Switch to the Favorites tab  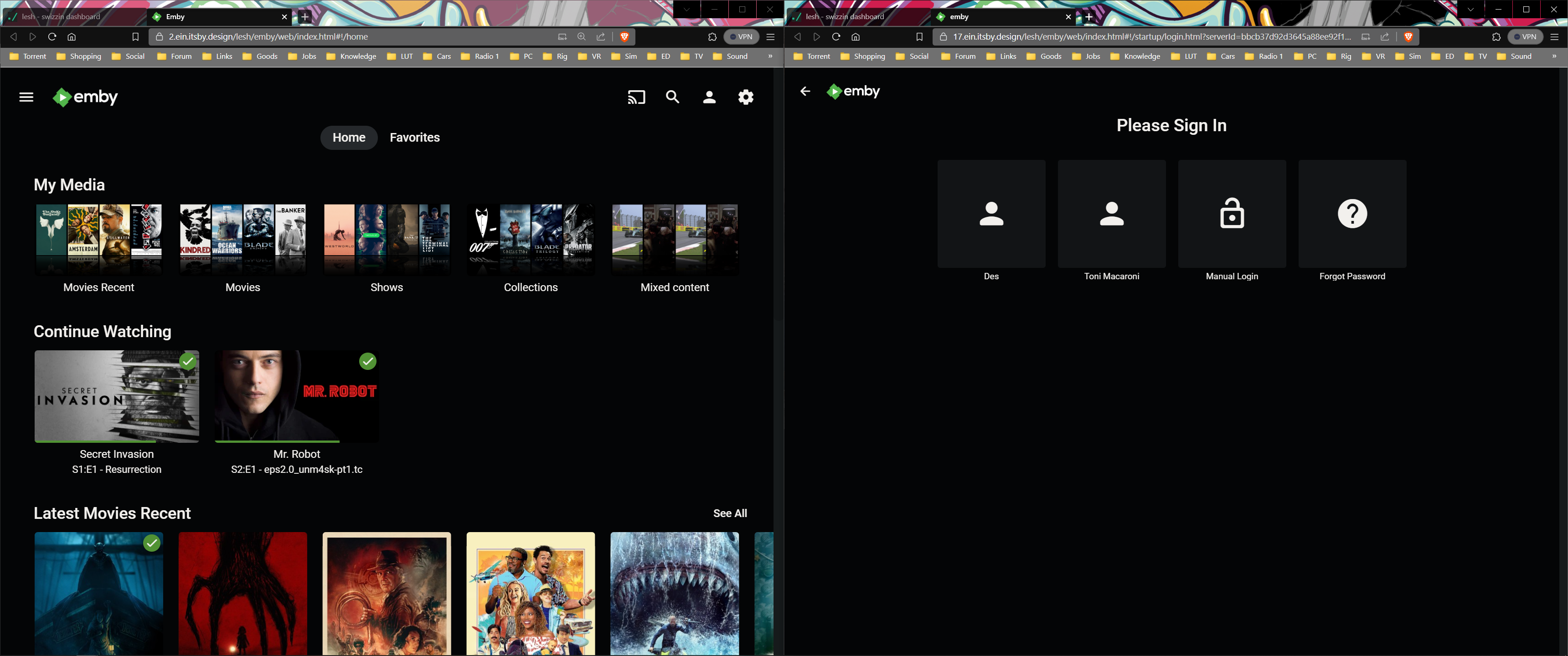point(414,138)
